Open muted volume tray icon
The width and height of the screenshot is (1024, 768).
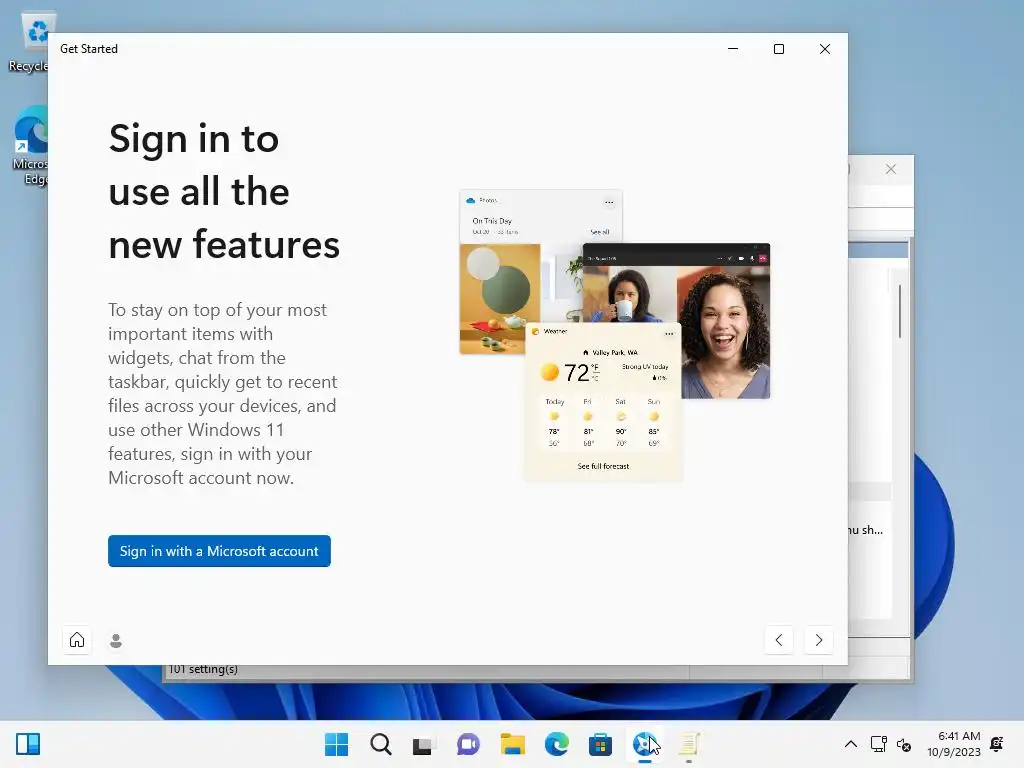click(x=904, y=744)
